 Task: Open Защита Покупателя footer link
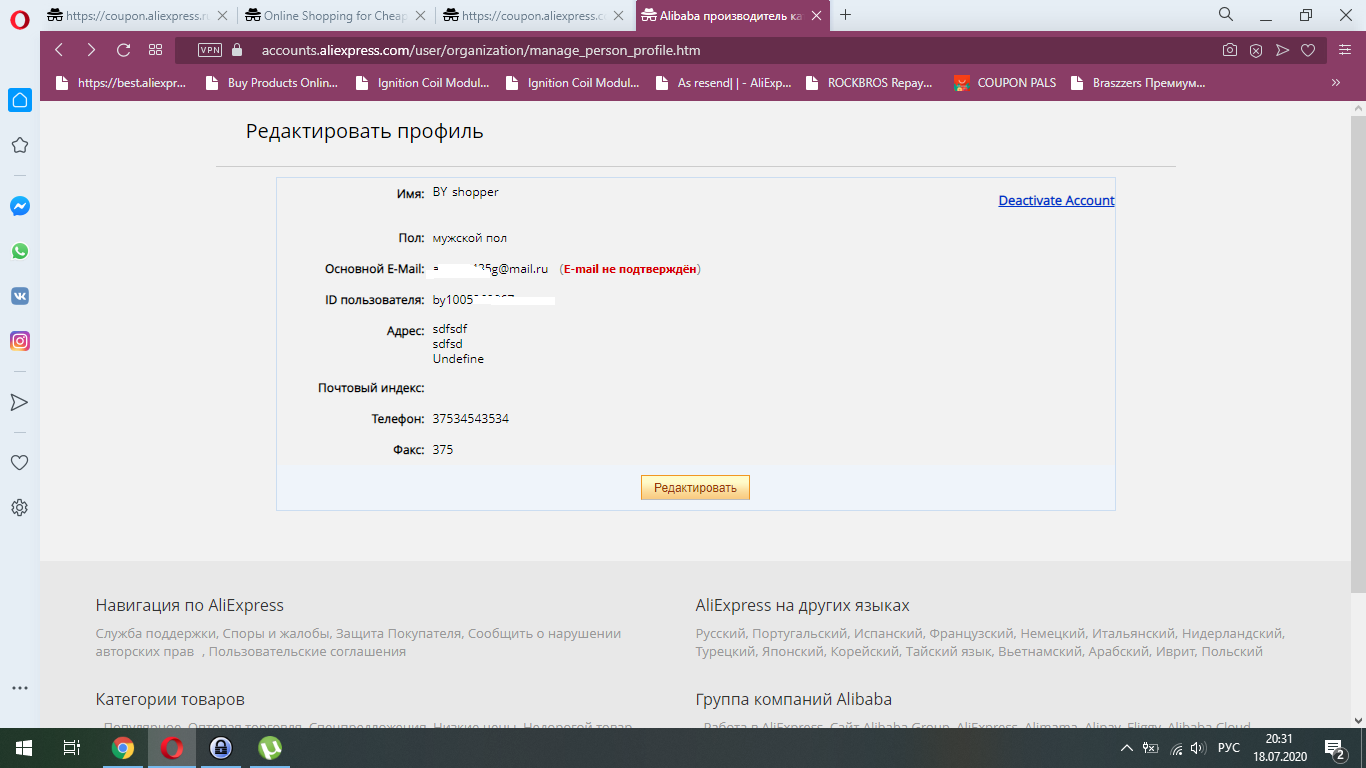399,633
